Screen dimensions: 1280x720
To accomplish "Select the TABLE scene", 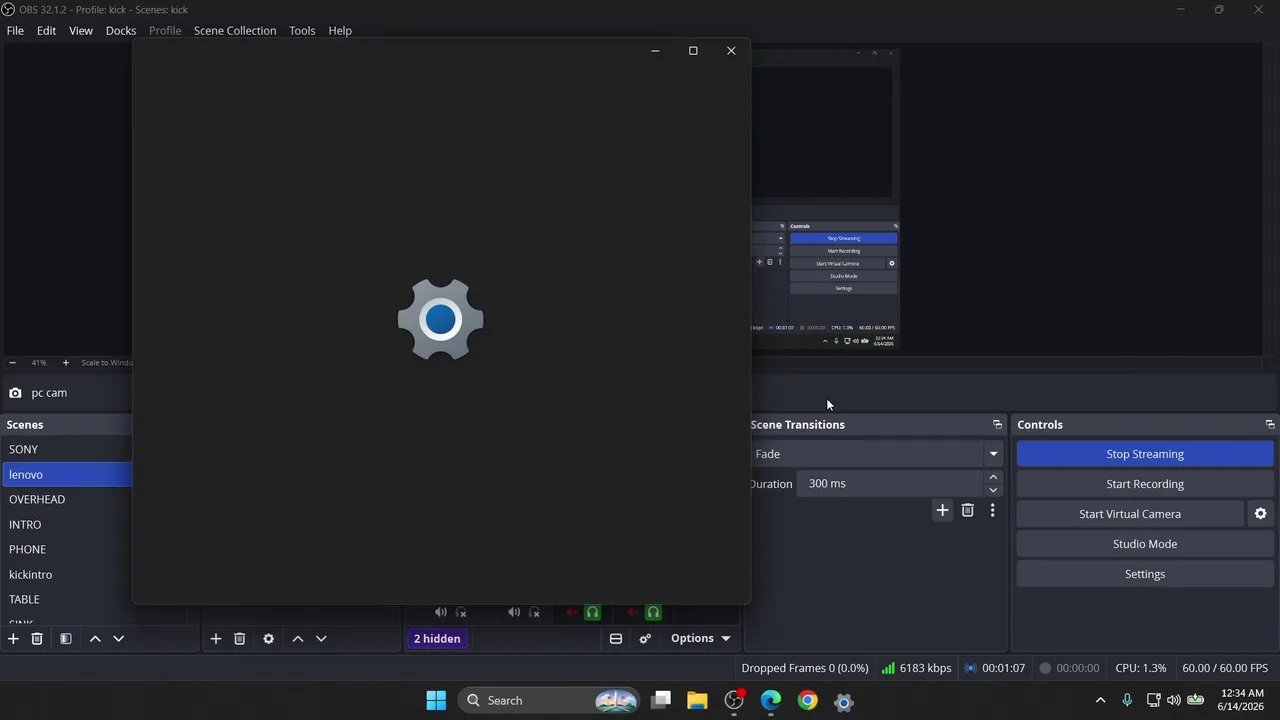I will 67,600.
